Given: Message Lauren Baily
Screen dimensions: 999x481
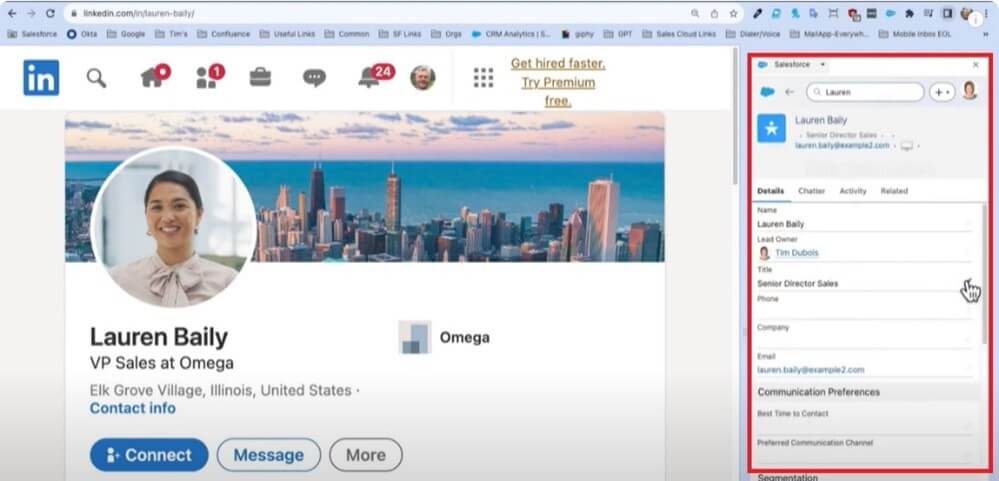Looking at the screenshot, I should tap(268, 455).
